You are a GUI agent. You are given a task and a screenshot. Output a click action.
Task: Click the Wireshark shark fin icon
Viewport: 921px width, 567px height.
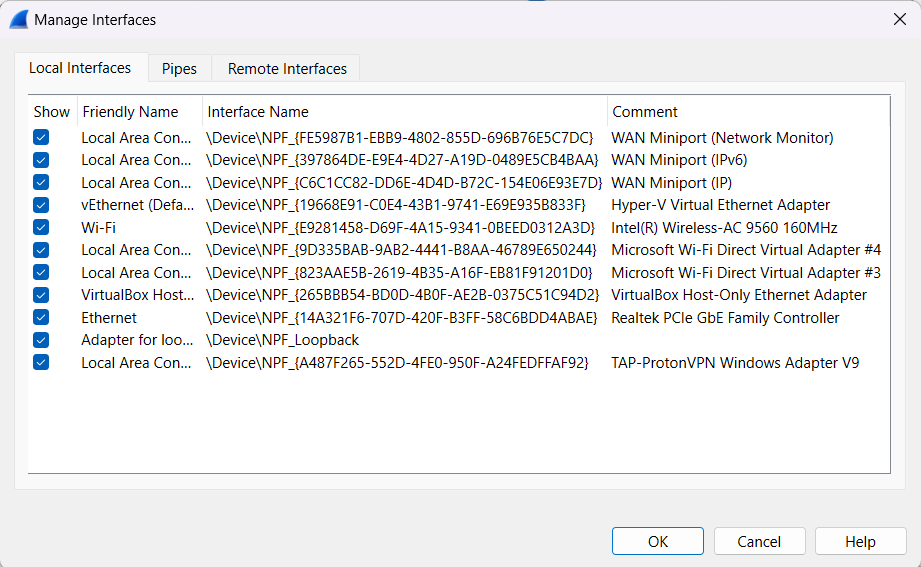tap(18, 19)
